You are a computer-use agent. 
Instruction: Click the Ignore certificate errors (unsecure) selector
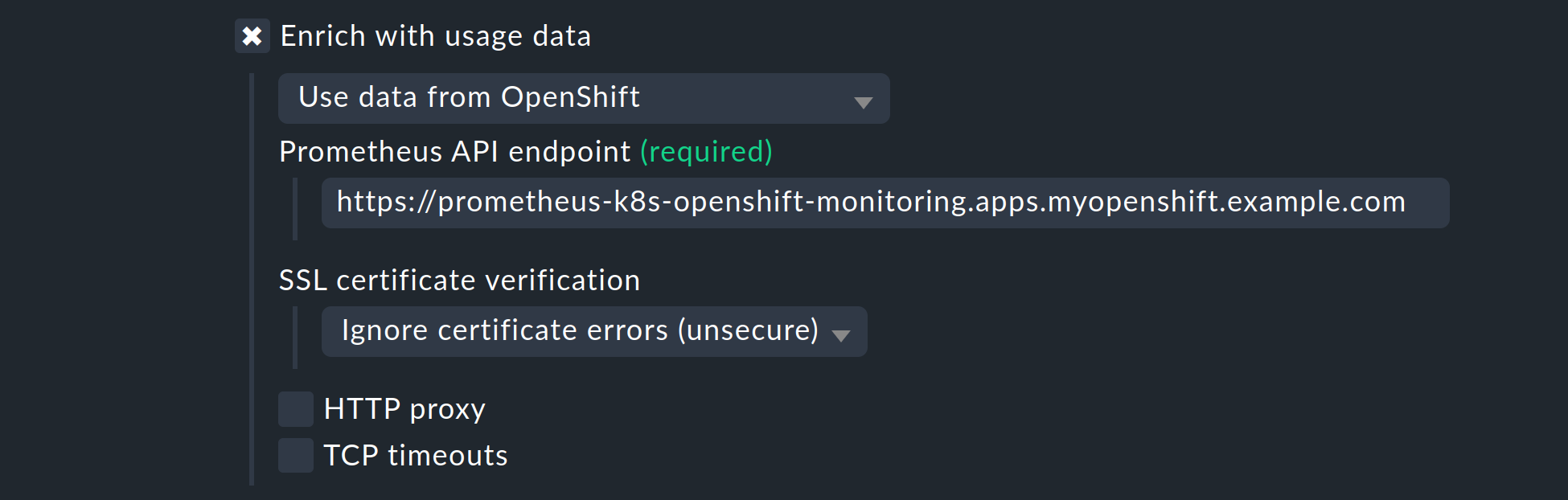(x=579, y=331)
